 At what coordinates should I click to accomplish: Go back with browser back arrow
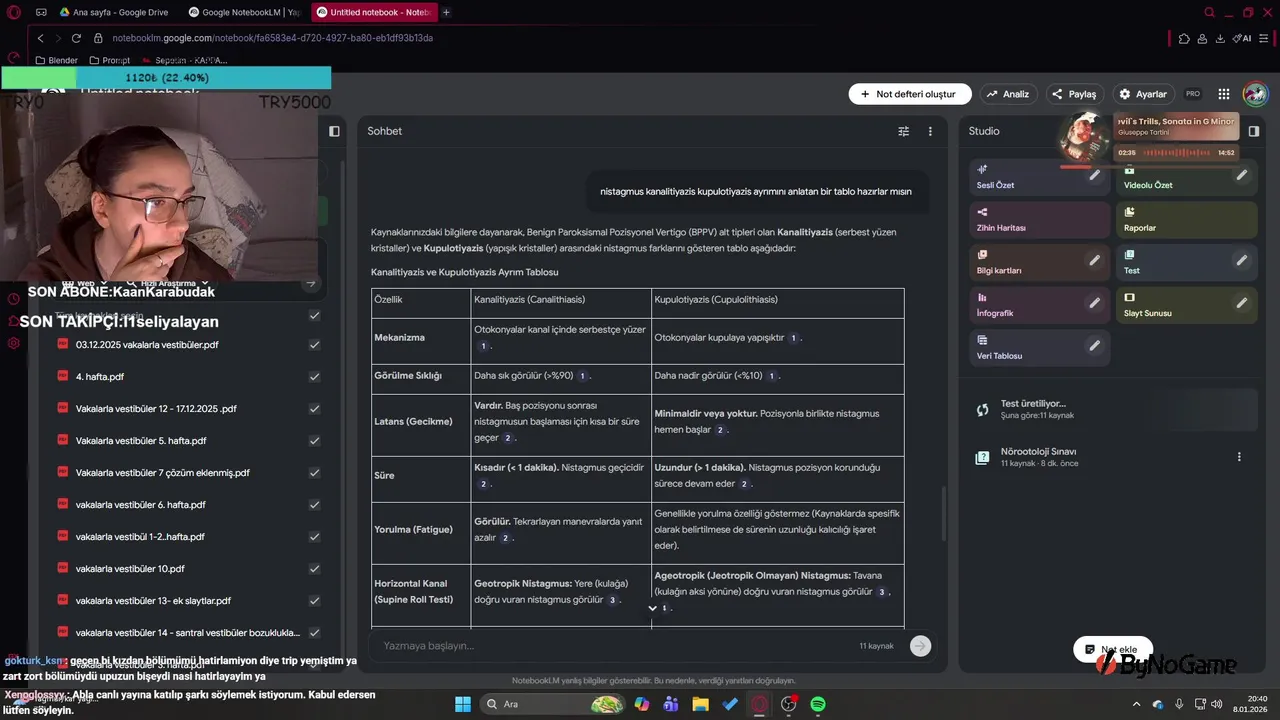coord(40,38)
